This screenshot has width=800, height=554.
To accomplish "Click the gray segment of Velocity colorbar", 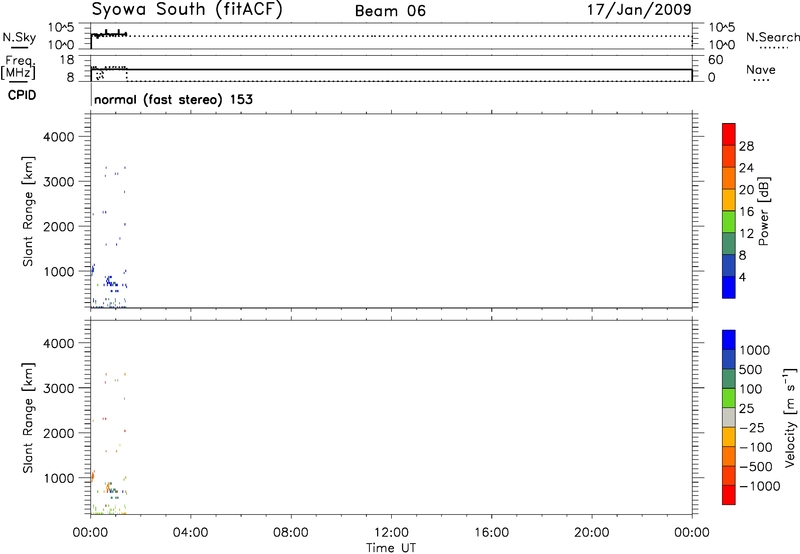I will click(x=729, y=418).
